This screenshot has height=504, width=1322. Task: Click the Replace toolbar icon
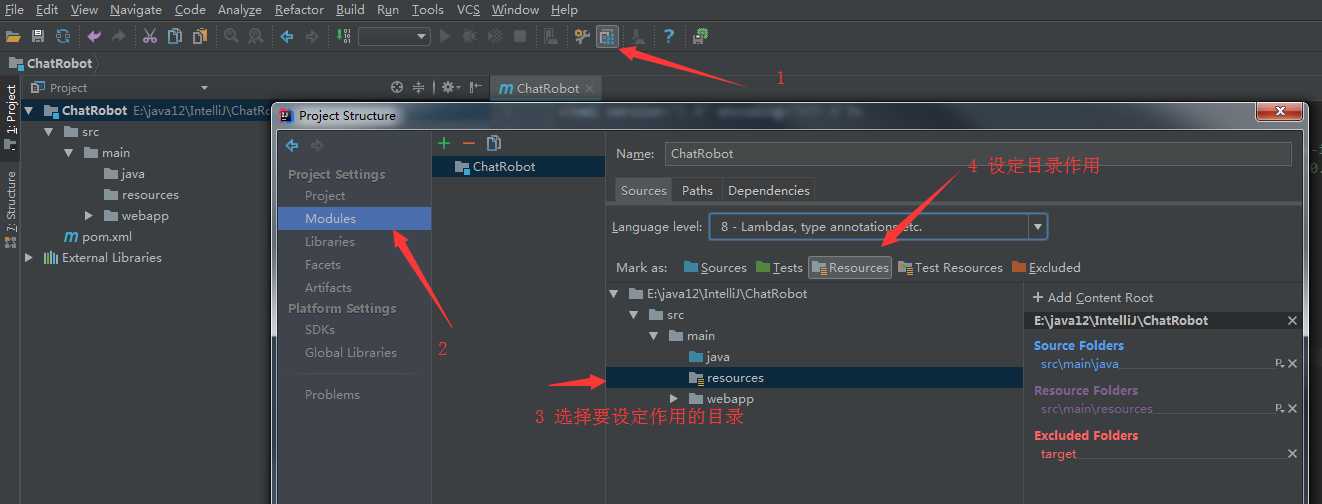point(256,36)
